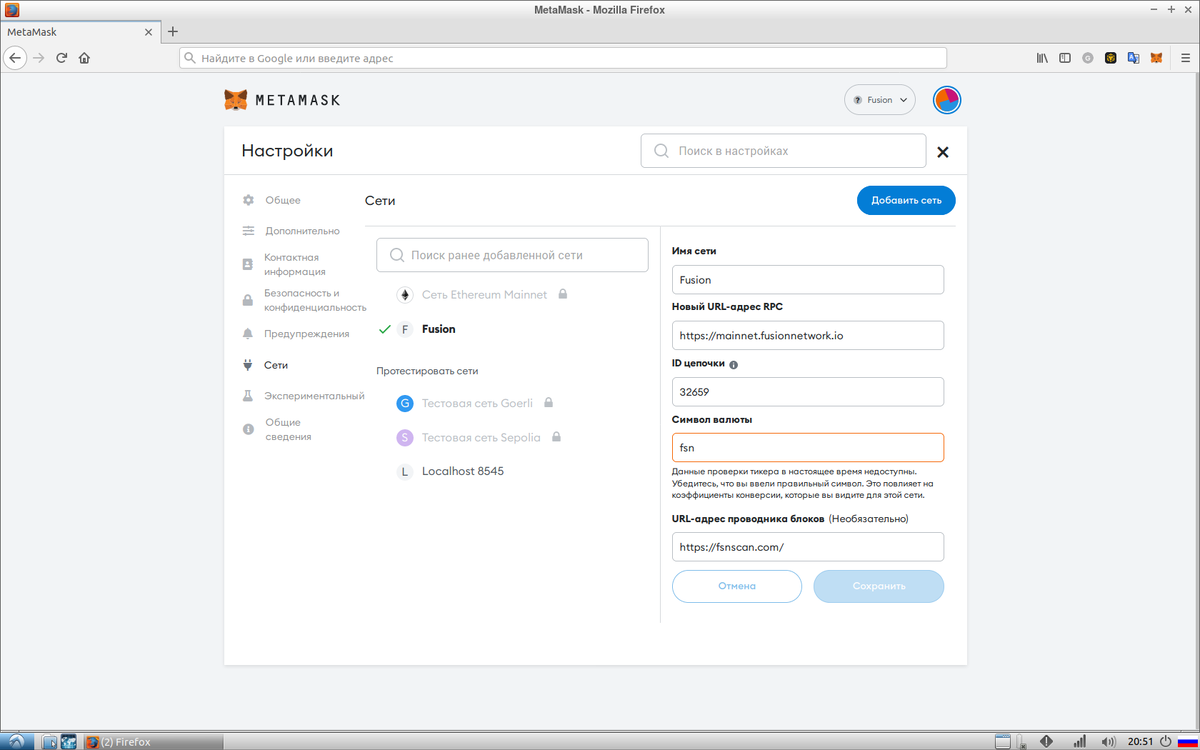The image size is (1200, 750).
Task: Close the MetaMask browser tab
Action: coord(149,32)
